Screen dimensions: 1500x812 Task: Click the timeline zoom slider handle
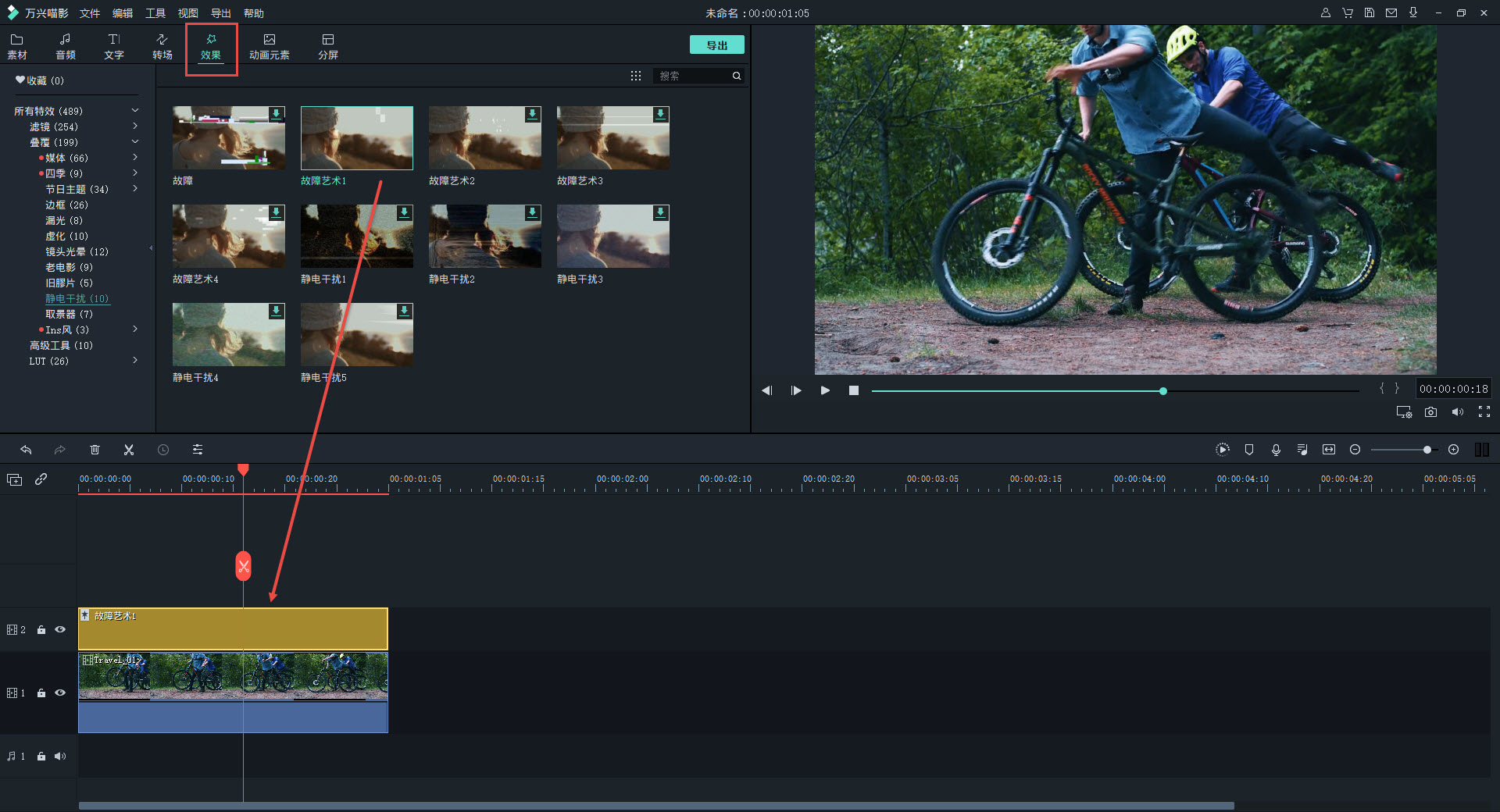point(1427,450)
